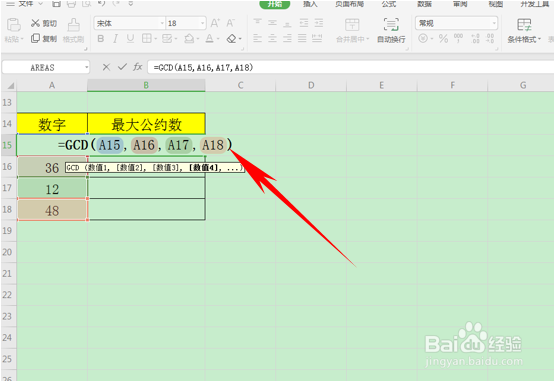Click the increase decimal places icon
The width and height of the screenshot is (554, 381).
click(476, 38)
